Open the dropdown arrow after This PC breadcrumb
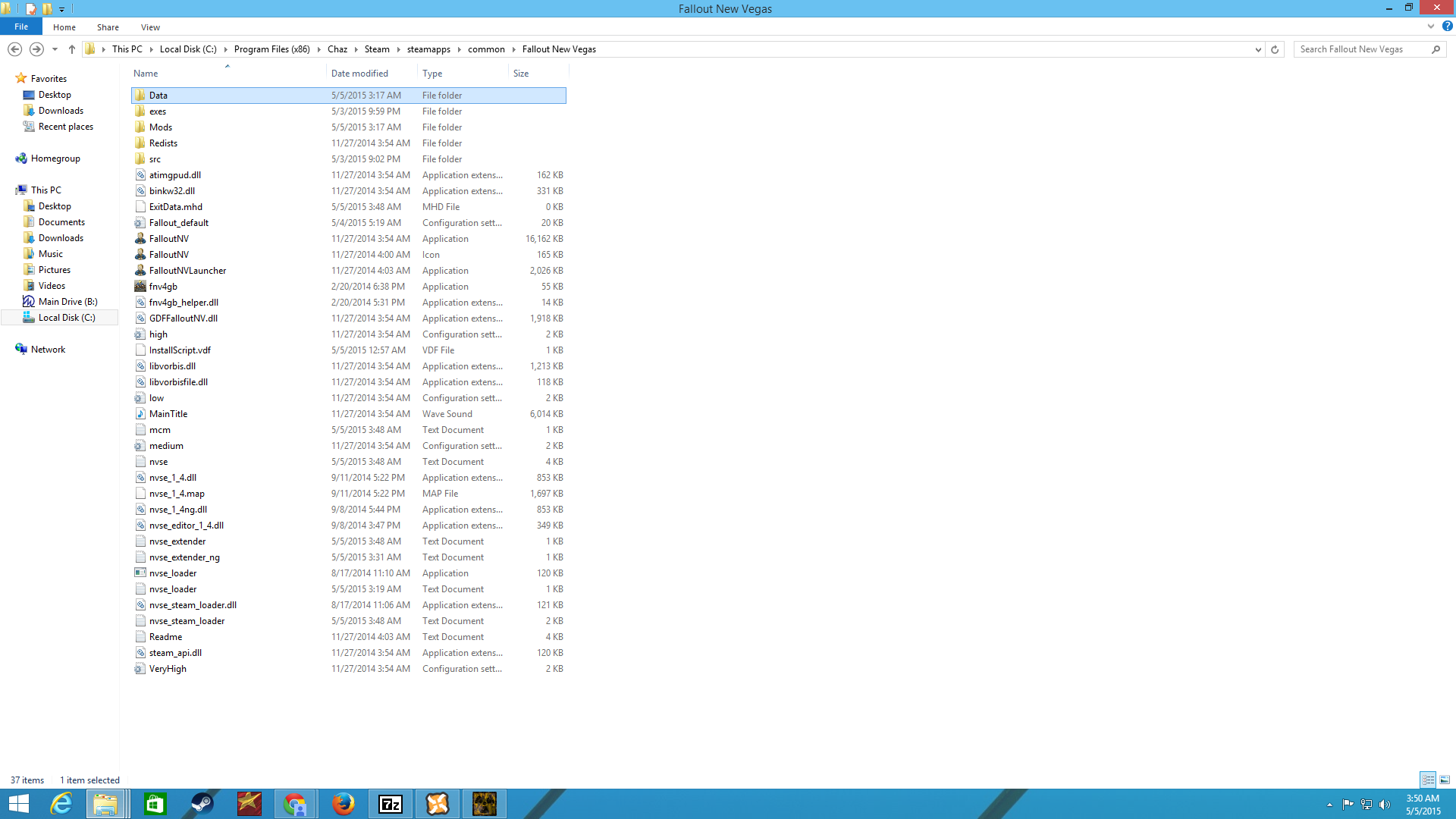 coord(152,49)
